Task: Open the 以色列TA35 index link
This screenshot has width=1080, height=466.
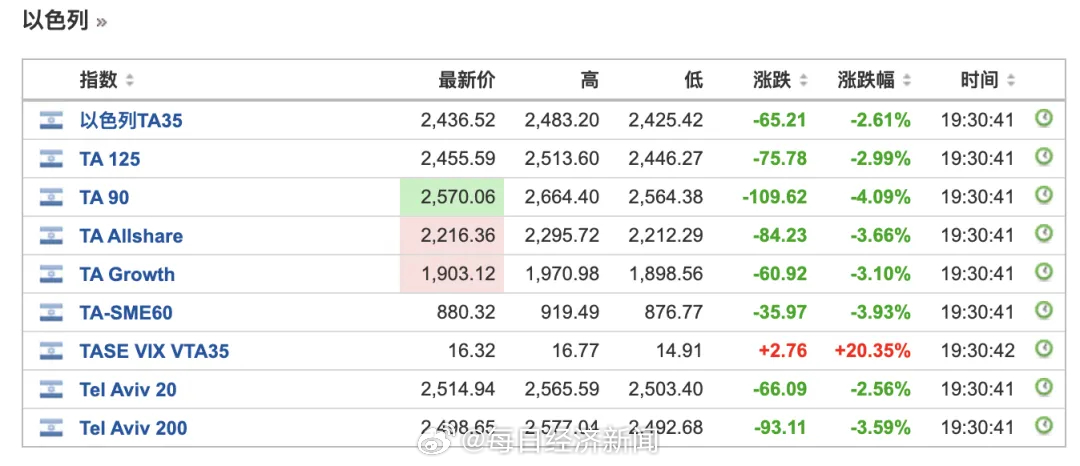Action: 131,120
